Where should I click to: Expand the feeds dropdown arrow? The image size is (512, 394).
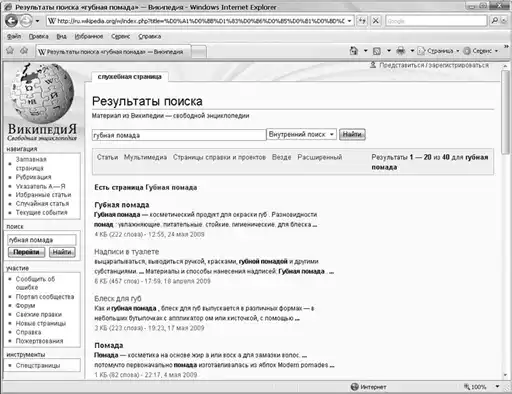[x=389, y=51]
